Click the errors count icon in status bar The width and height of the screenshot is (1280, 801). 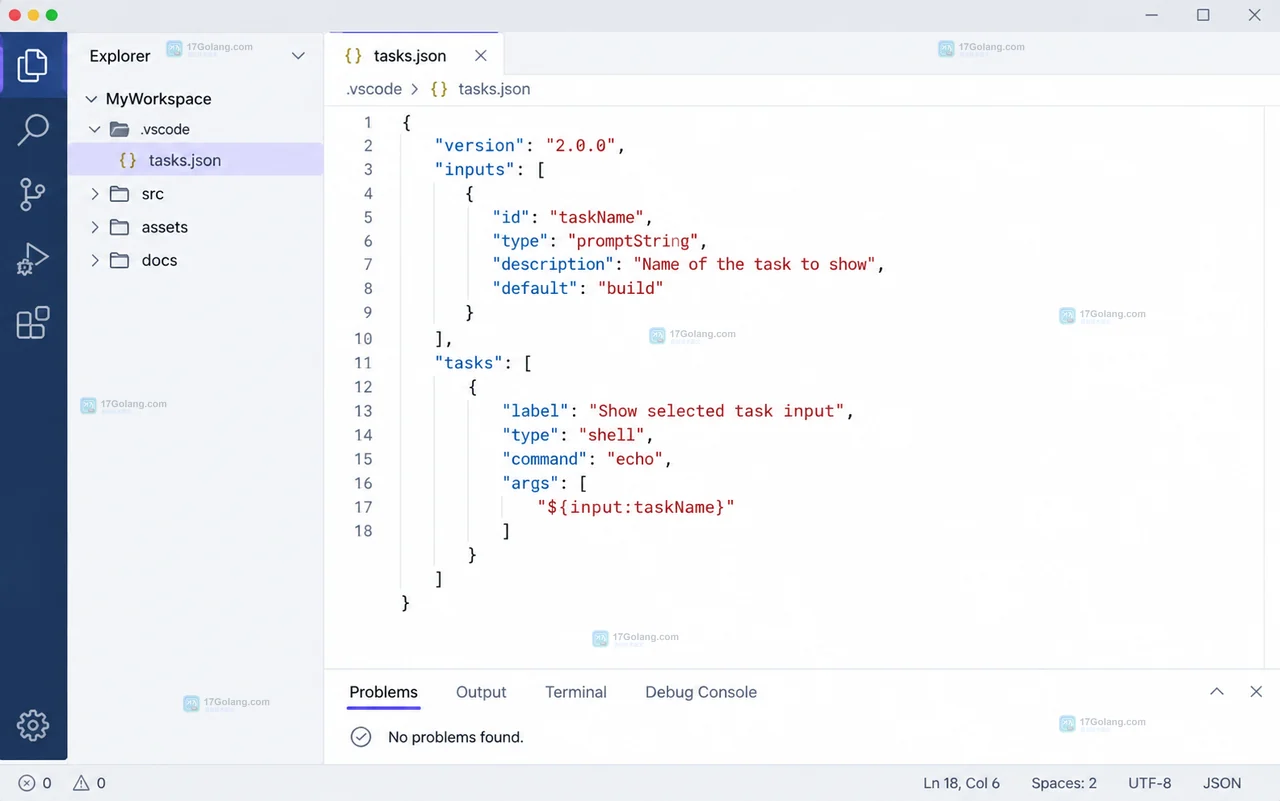[27, 783]
